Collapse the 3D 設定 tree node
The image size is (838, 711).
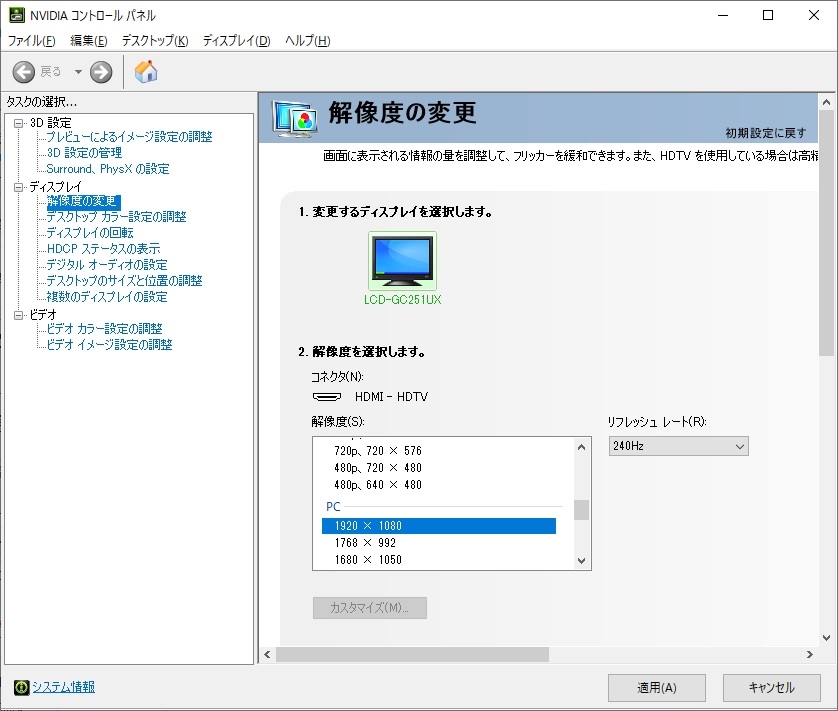click(x=19, y=123)
